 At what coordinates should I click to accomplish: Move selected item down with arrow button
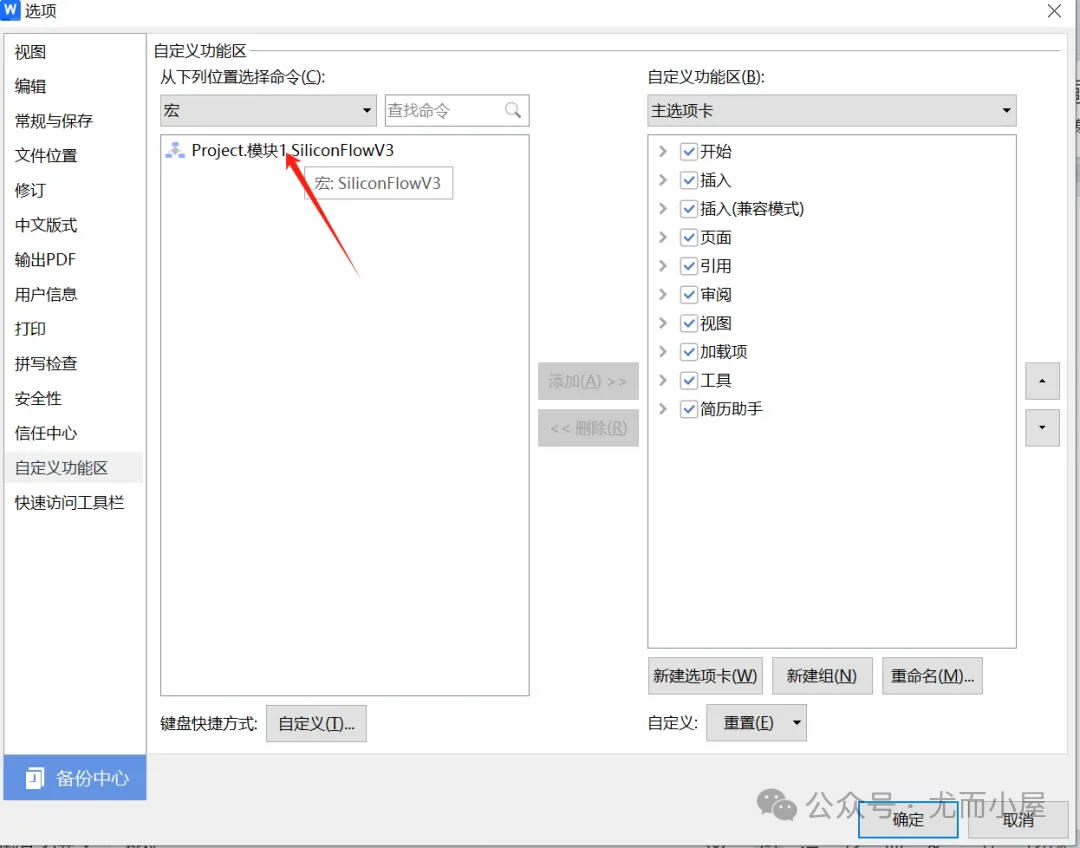point(1042,428)
